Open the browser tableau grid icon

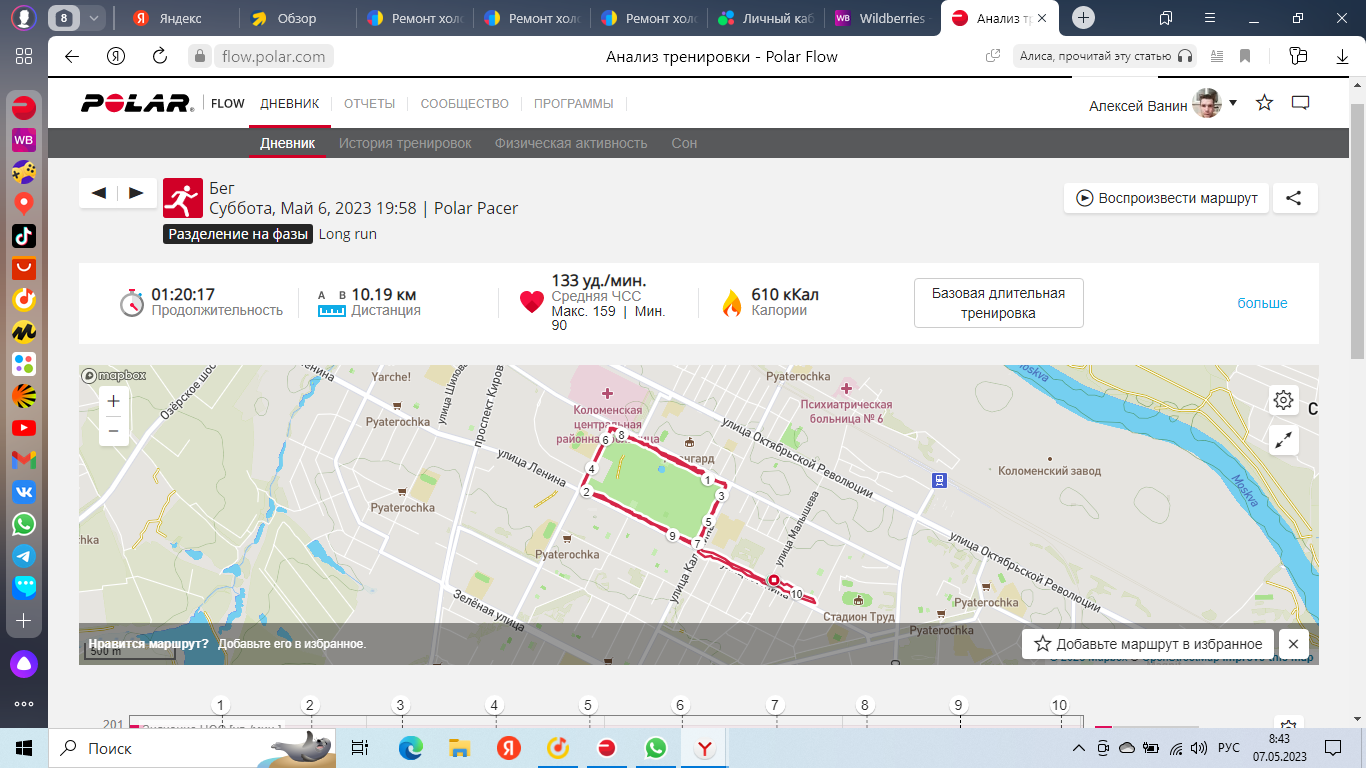(24, 56)
